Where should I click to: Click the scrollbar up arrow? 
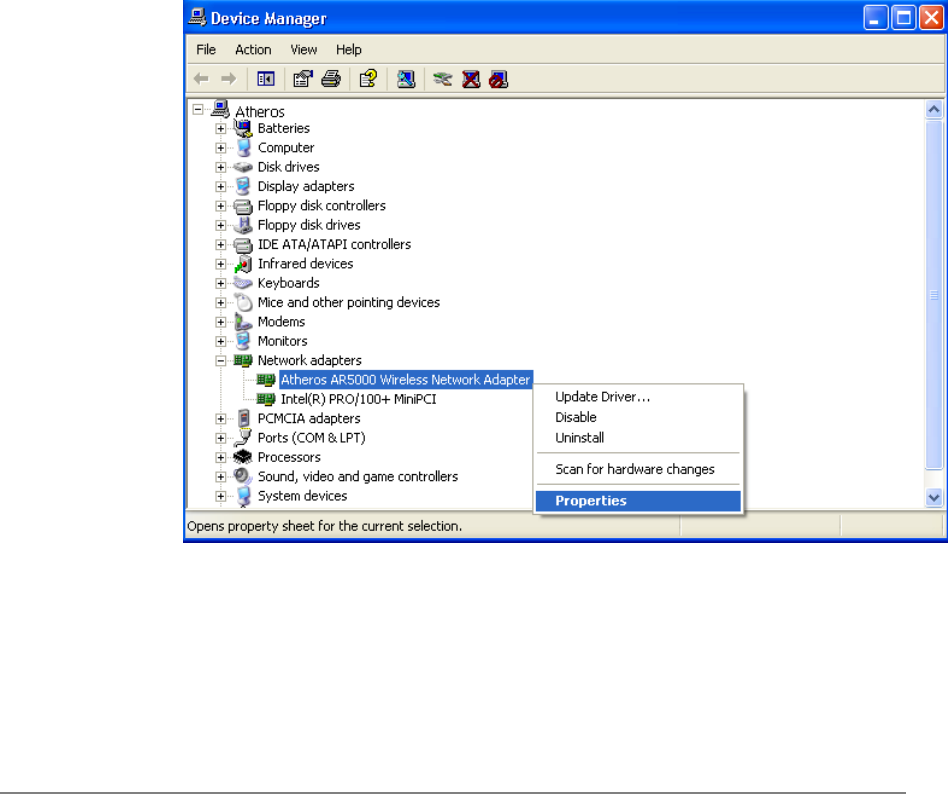(934, 109)
